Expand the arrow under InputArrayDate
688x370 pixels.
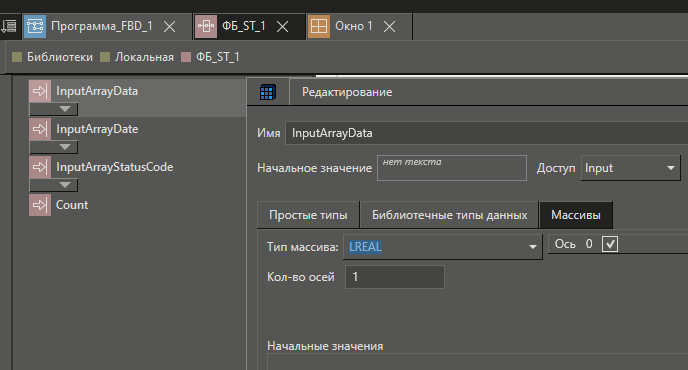click(x=54, y=147)
